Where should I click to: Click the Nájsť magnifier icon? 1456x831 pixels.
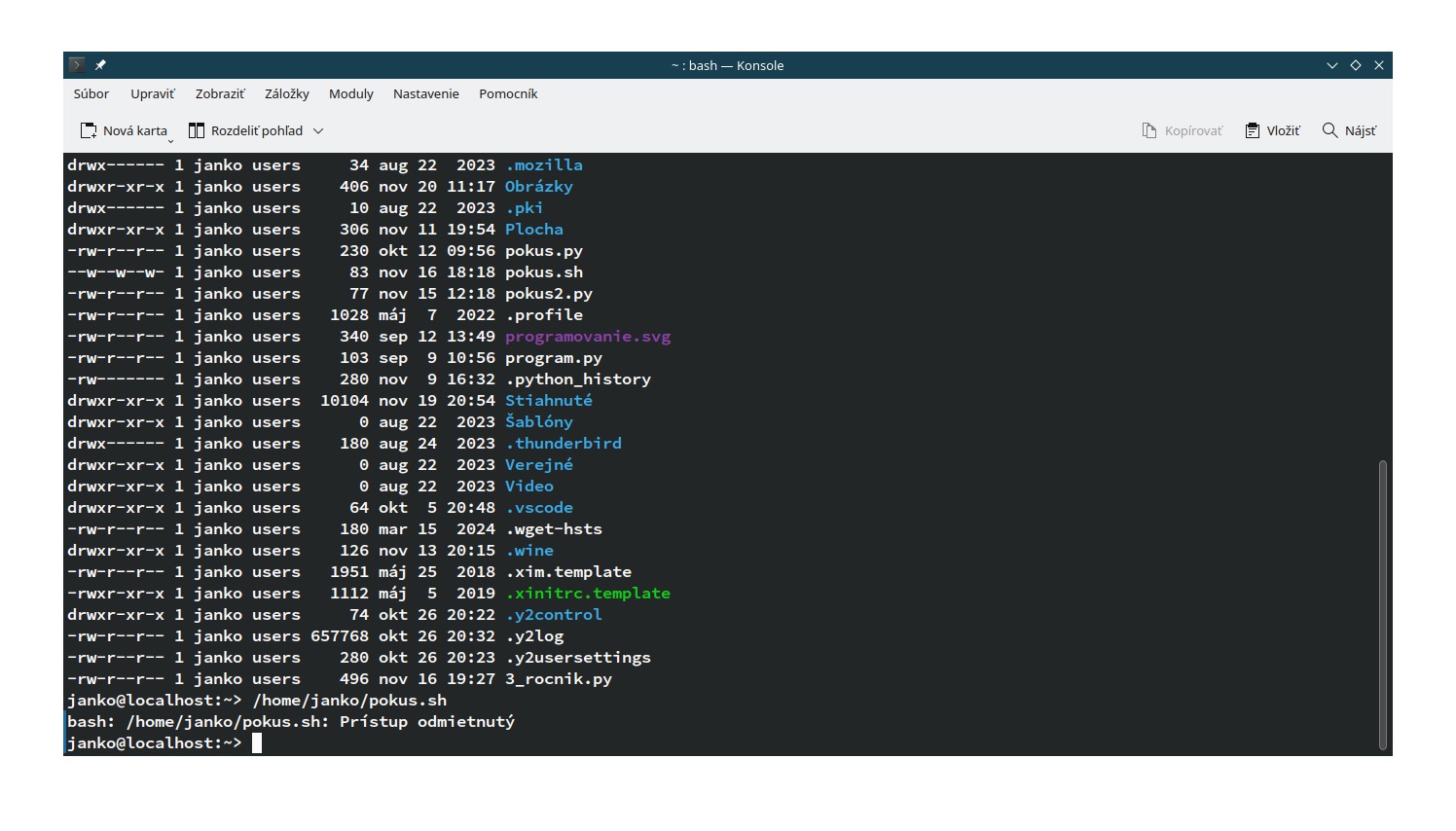(x=1329, y=130)
